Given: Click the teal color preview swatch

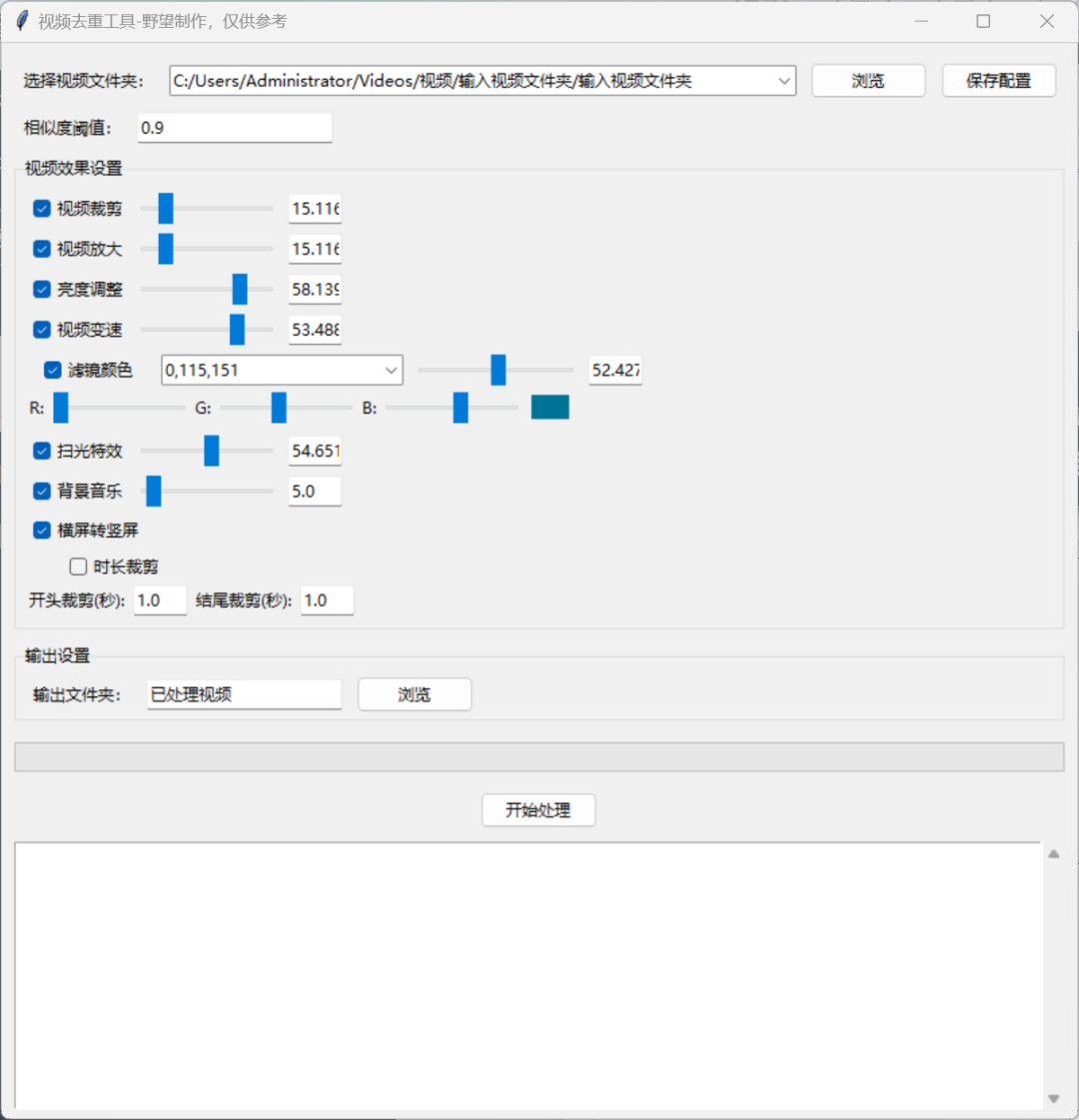Looking at the screenshot, I should (549, 408).
